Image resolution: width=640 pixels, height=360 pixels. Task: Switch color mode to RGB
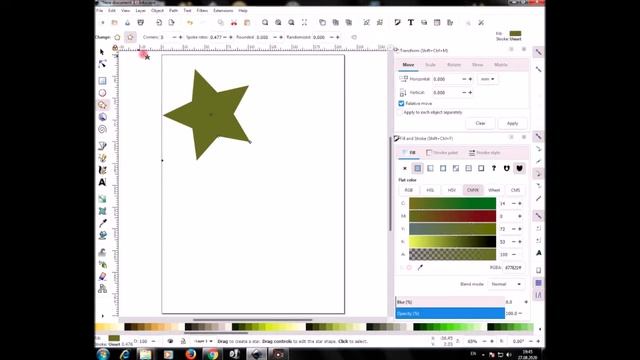(x=409, y=190)
